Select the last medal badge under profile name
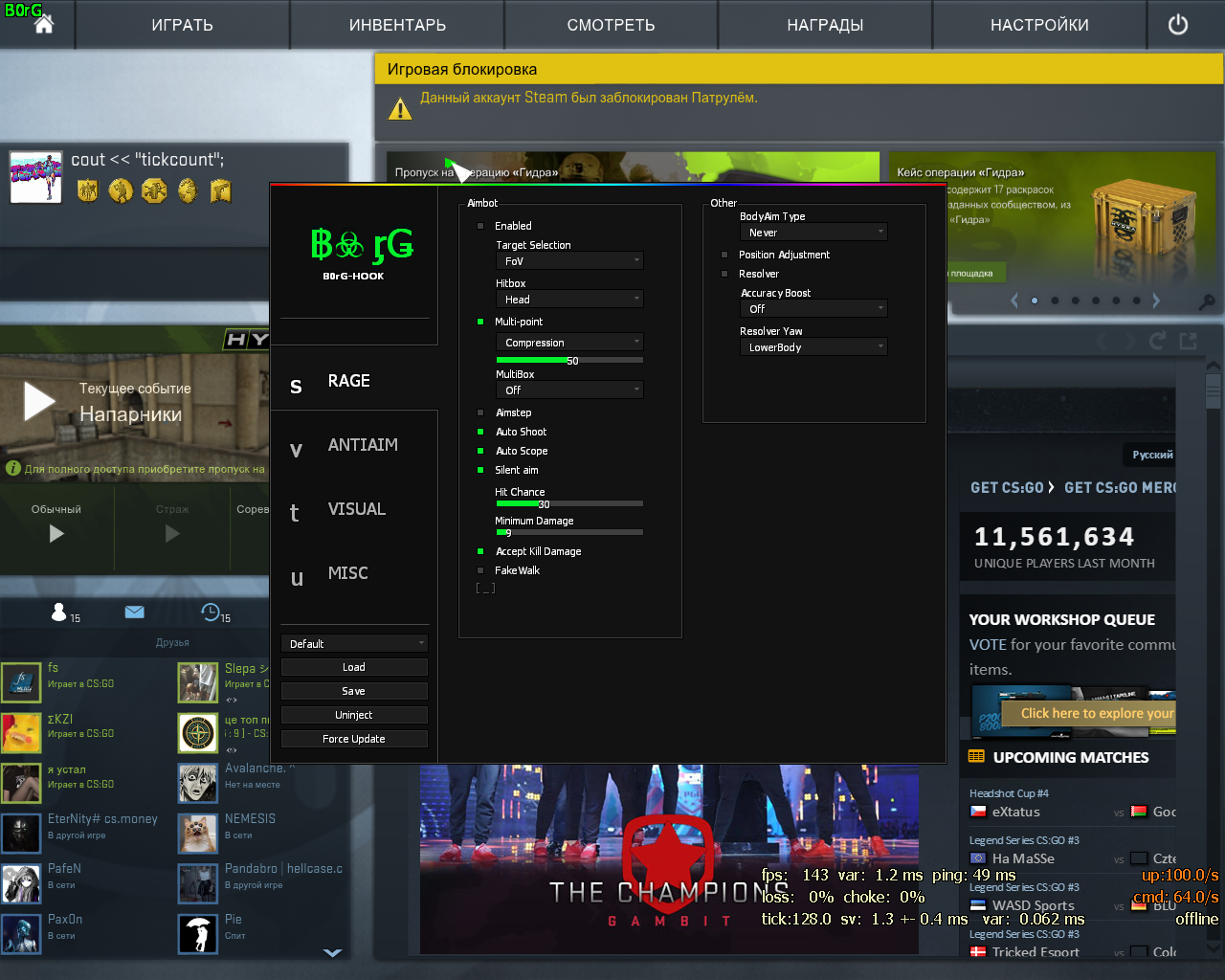 (x=221, y=190)
